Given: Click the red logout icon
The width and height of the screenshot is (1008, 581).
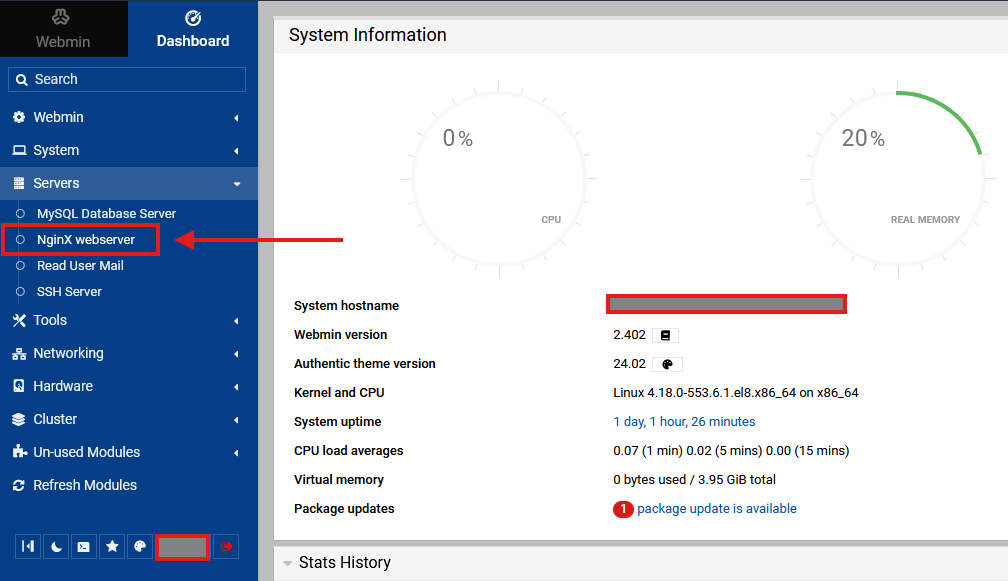Looking at the screenshot, I should [x=226, y=546].
